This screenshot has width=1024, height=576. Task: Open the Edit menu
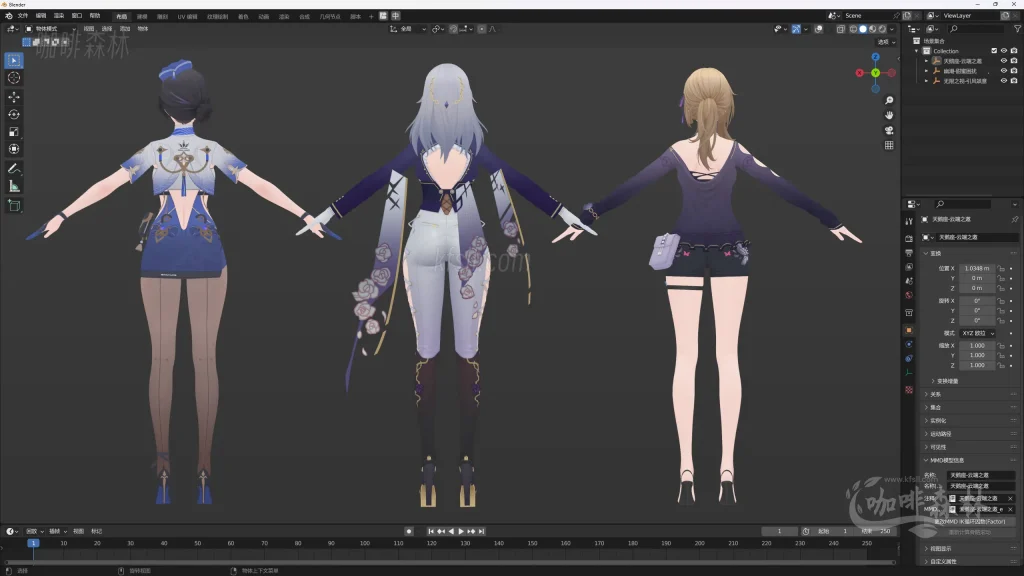click(41, 16)
